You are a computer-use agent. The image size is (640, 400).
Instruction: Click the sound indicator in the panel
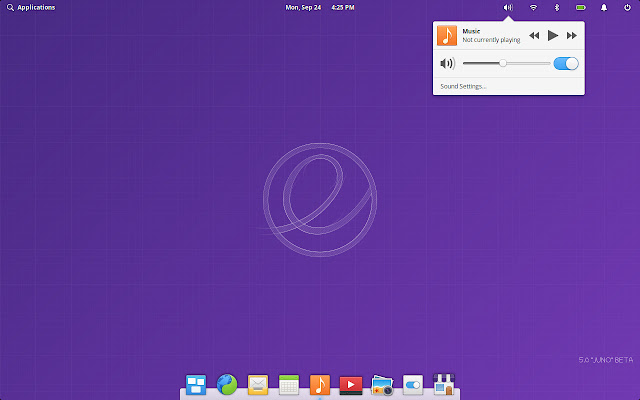click(x=508, y=7)
